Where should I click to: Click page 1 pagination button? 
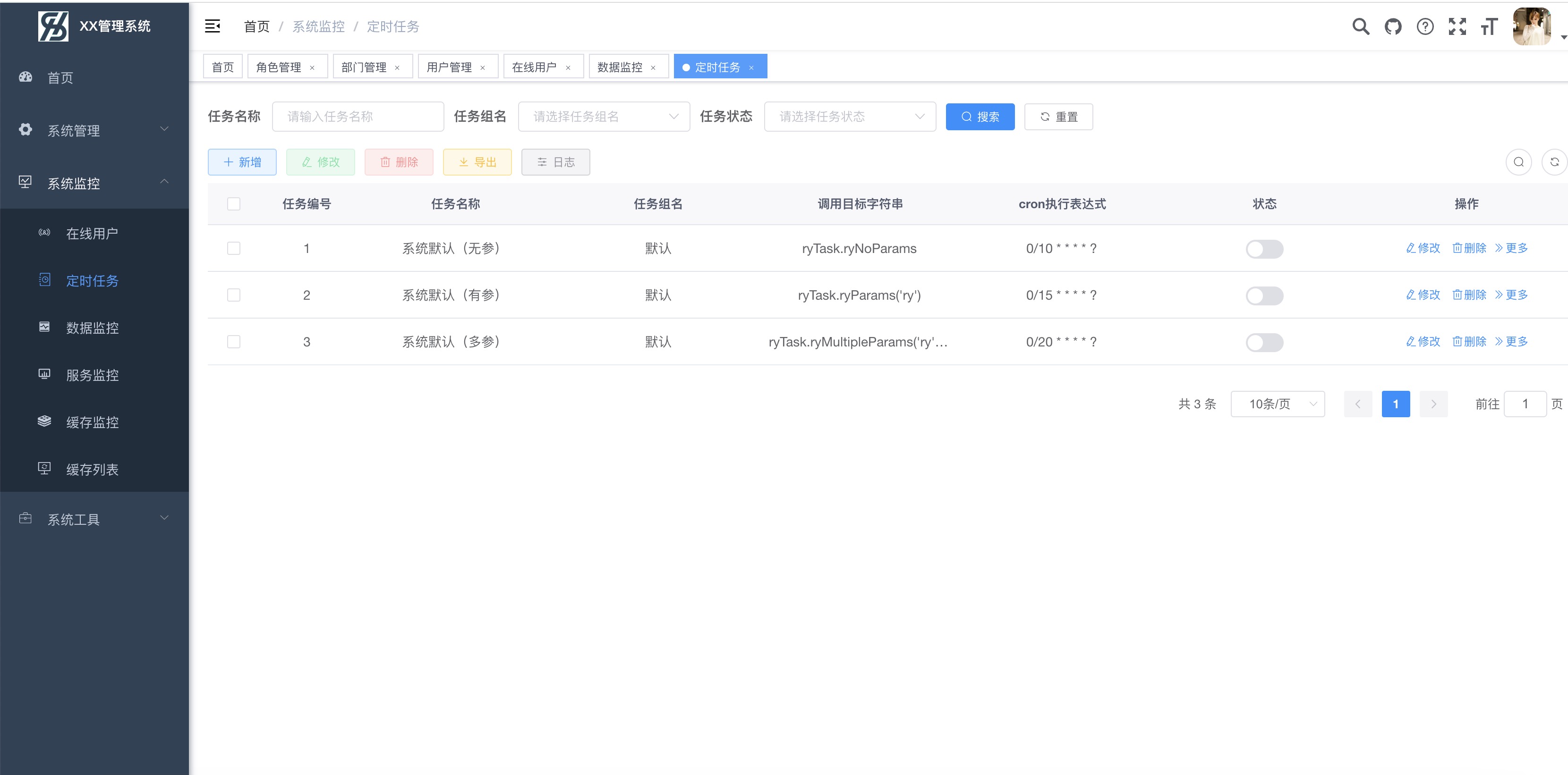[x=1396, y=404]
